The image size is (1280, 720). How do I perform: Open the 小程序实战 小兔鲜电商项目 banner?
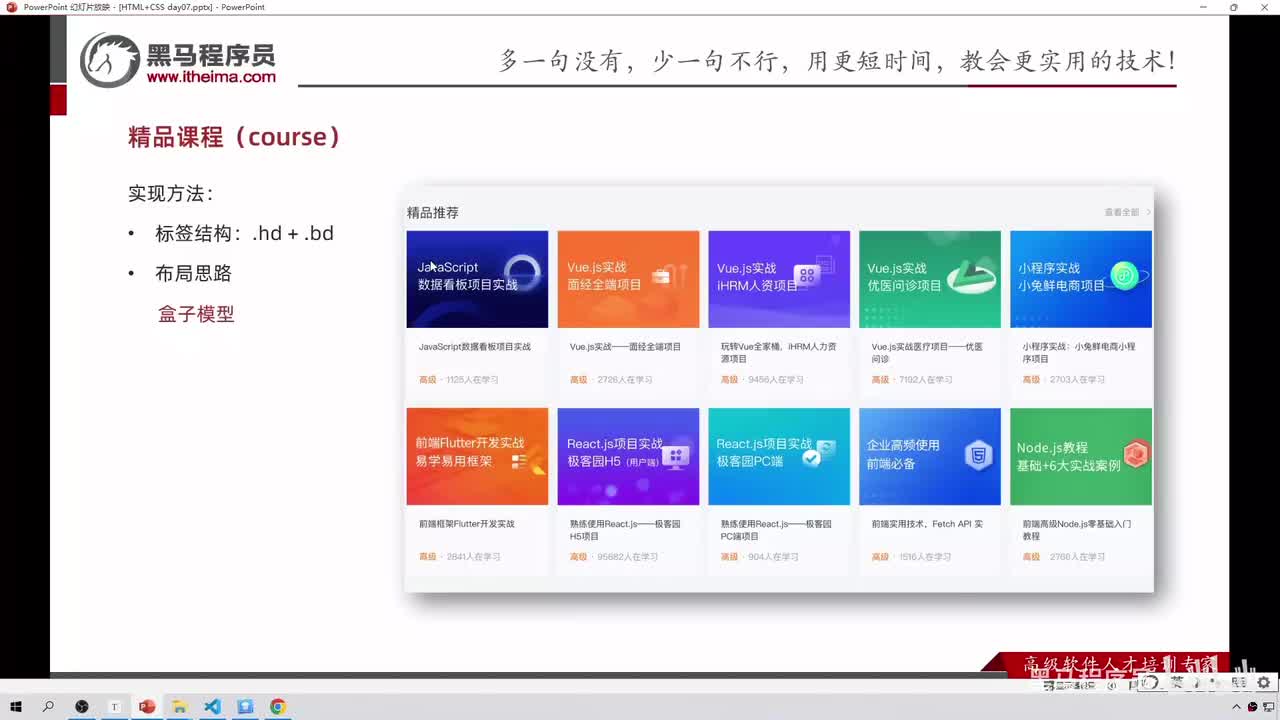1081,279
